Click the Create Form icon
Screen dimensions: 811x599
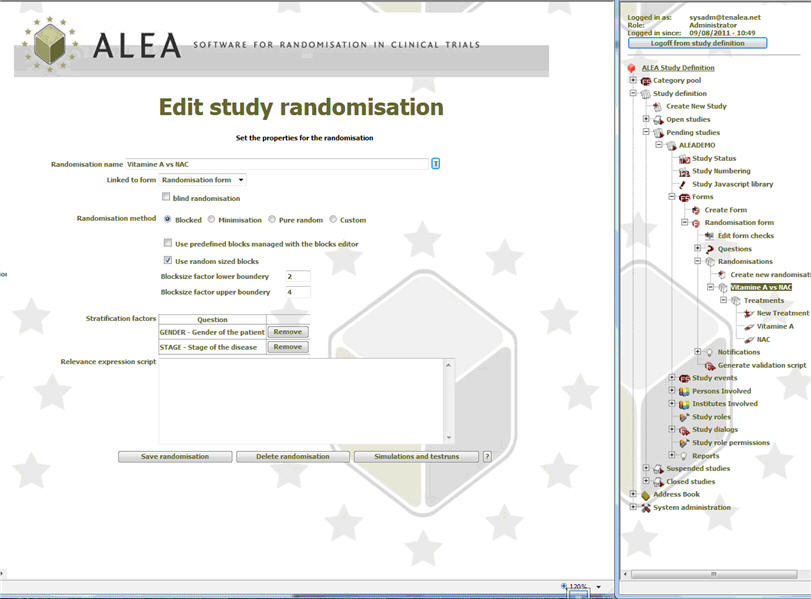(697, 210)
